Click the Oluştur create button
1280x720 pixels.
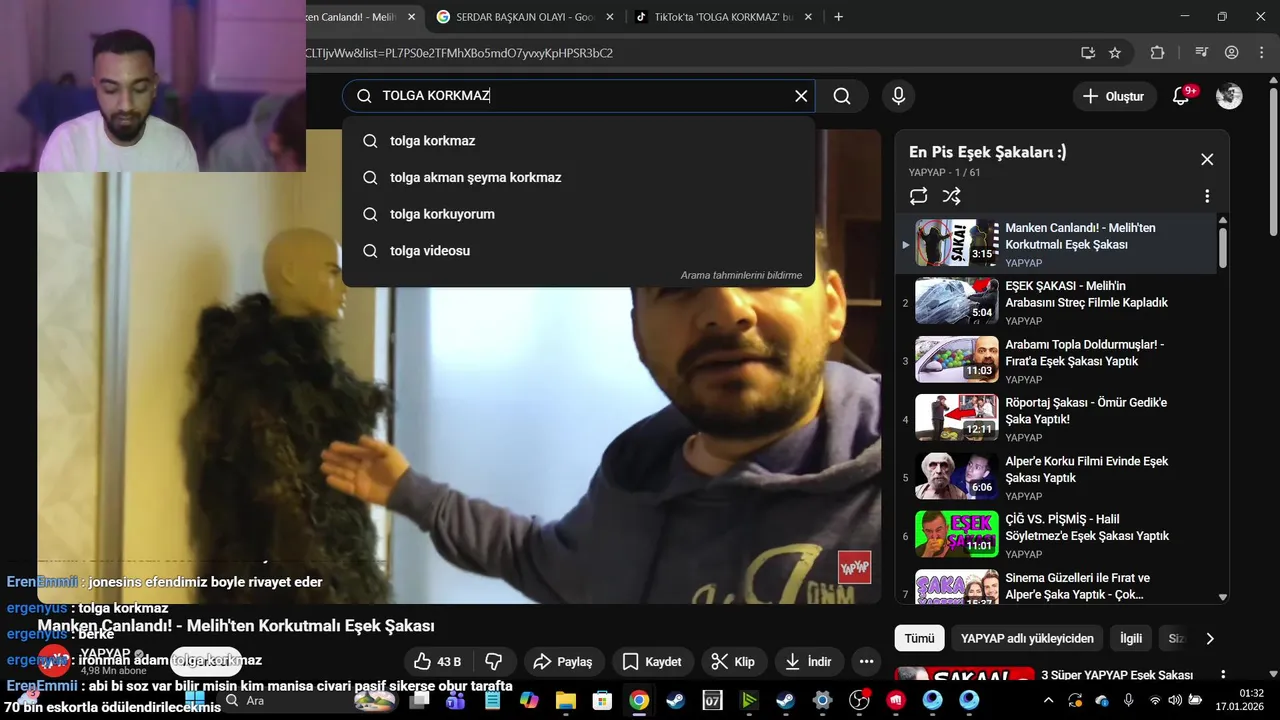tap(1113, 96)
